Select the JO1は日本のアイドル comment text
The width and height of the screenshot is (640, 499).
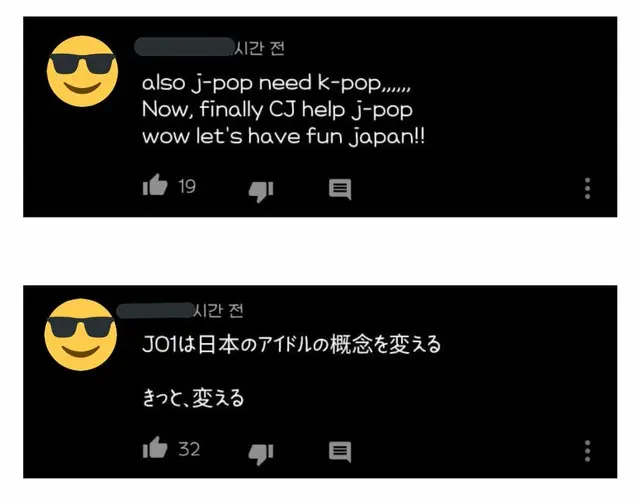pos(291,344)
